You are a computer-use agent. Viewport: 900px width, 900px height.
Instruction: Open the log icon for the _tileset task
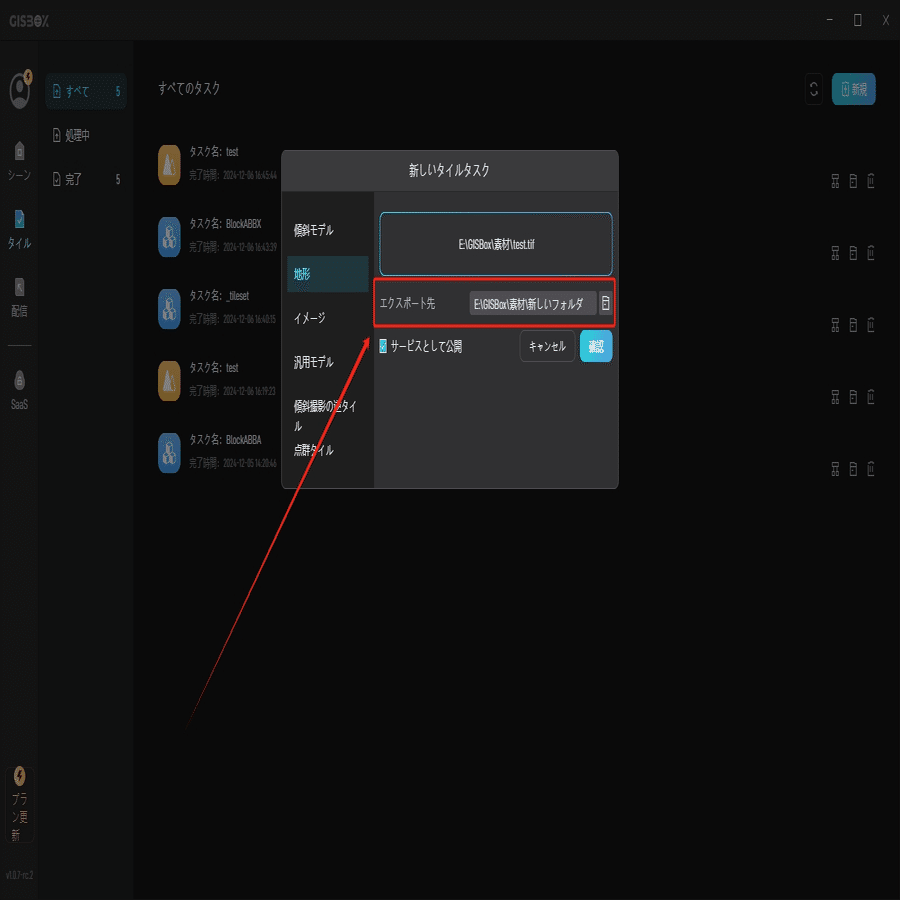(852, 324)
